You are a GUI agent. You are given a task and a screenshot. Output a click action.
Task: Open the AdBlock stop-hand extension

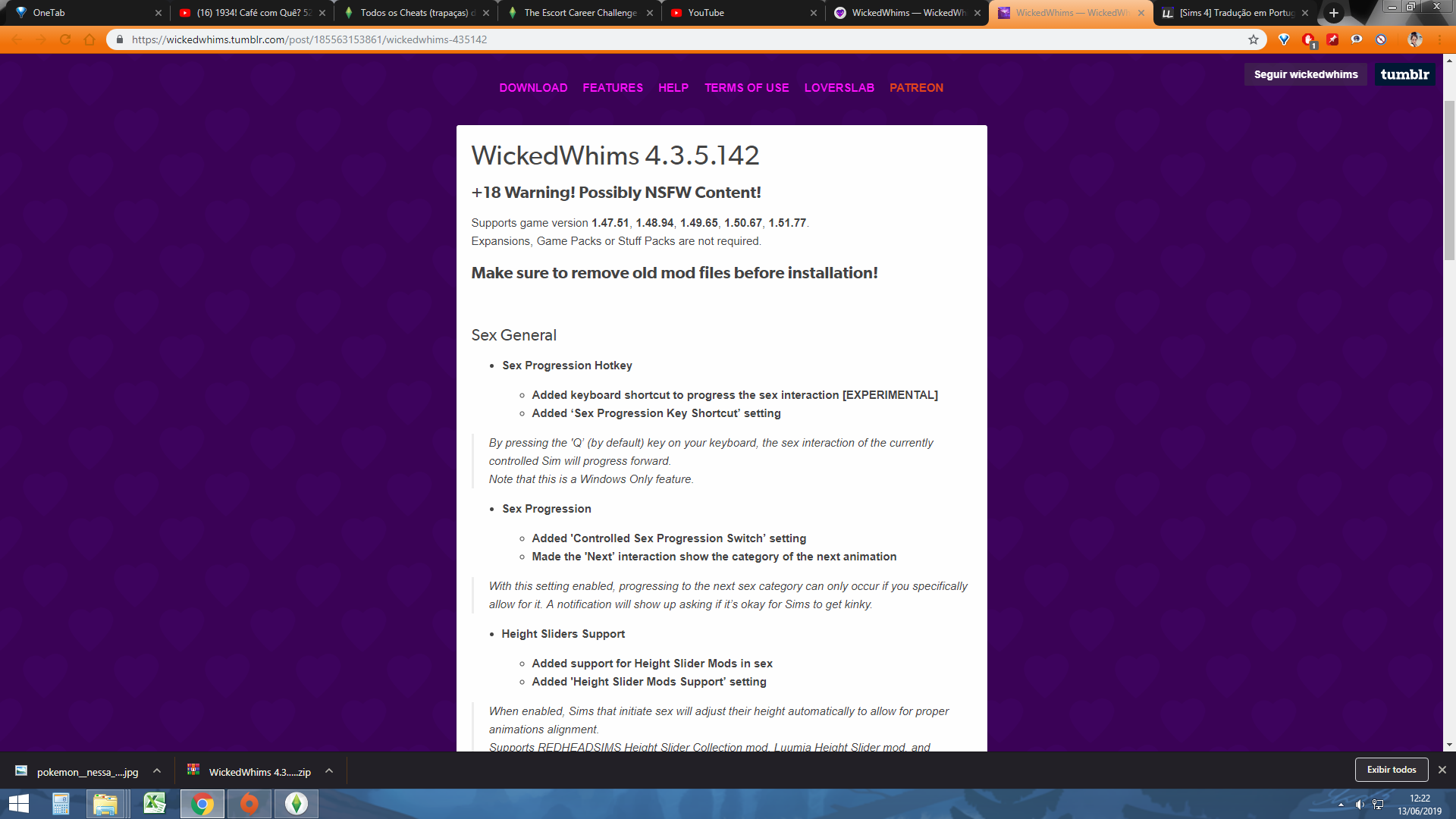[x=1308, y=39]
